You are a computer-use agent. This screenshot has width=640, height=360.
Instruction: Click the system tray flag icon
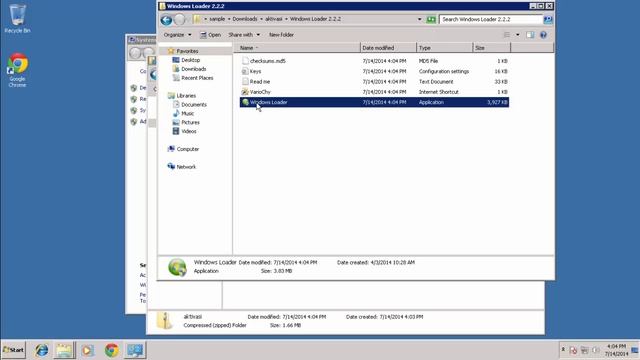(x=573, y=351)
